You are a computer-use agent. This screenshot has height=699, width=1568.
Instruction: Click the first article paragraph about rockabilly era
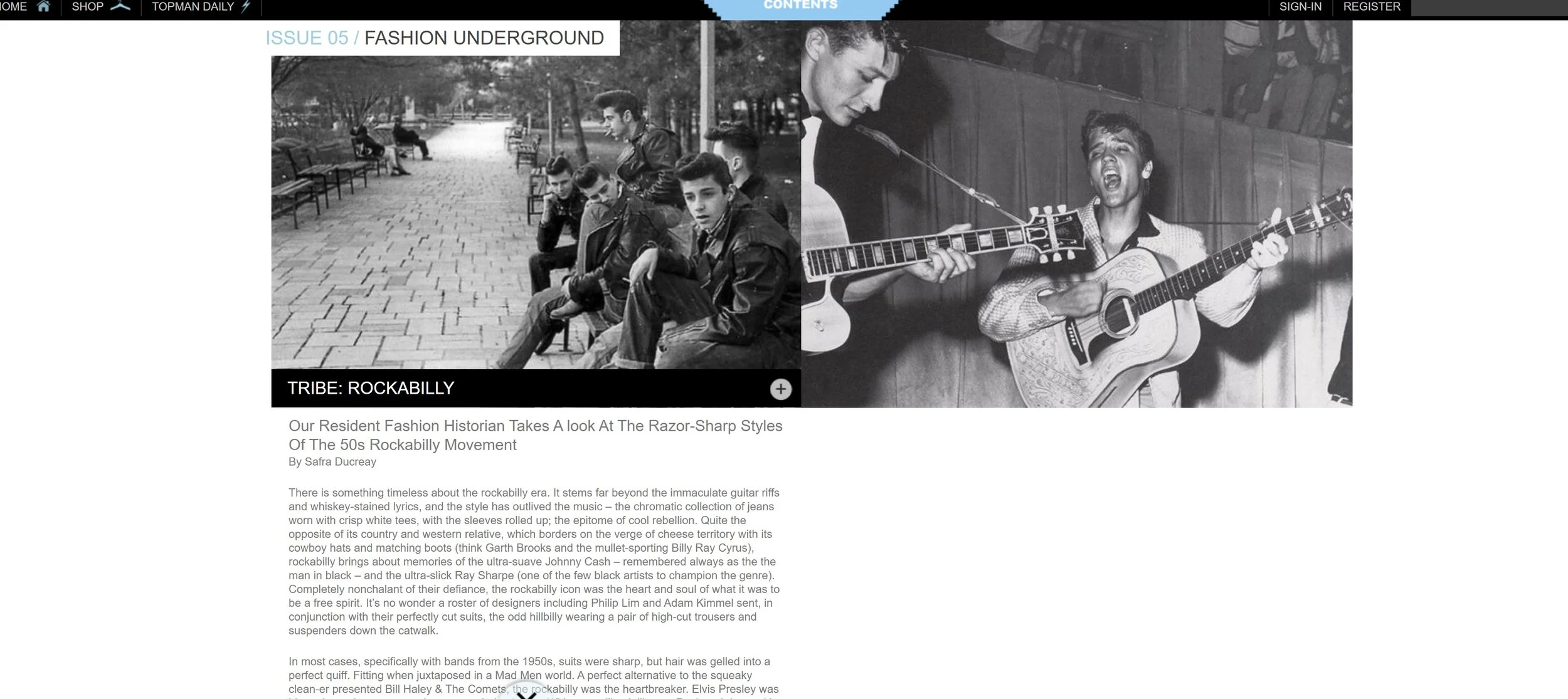(534, 562)
